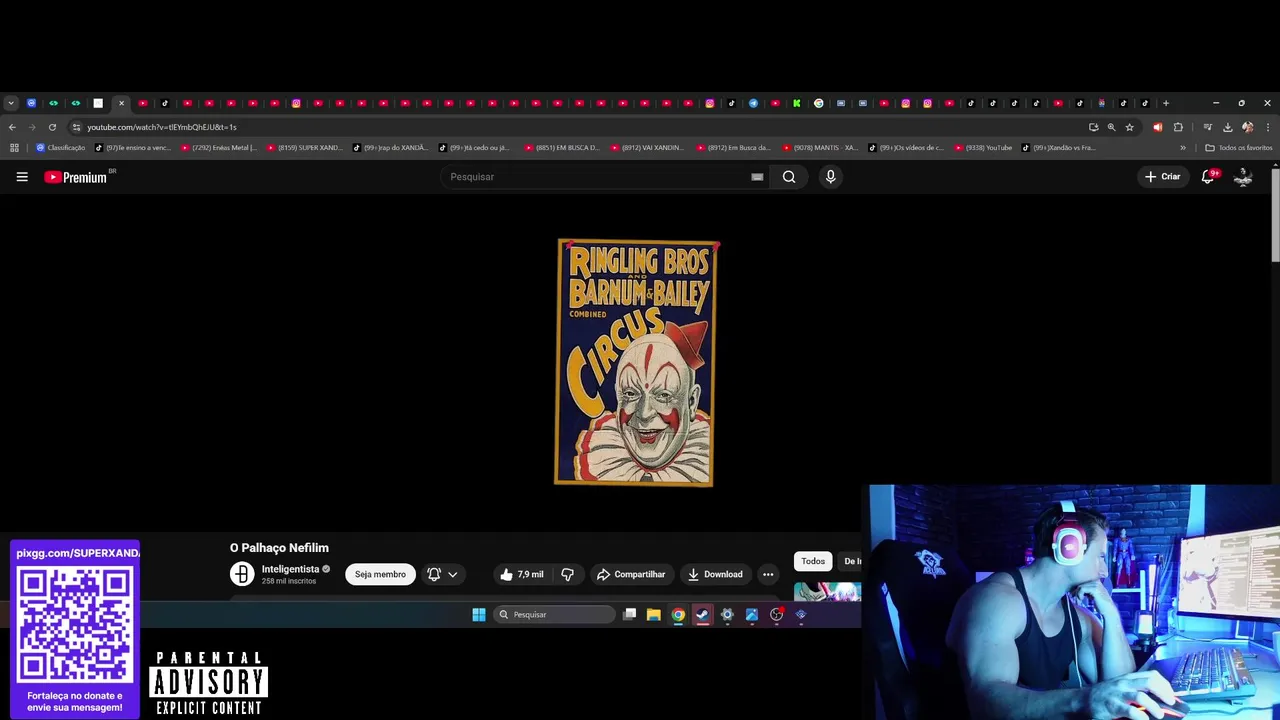Switch to the Telegram tab
Viewport: 1280px width, 720px height.
coord(753,103)
